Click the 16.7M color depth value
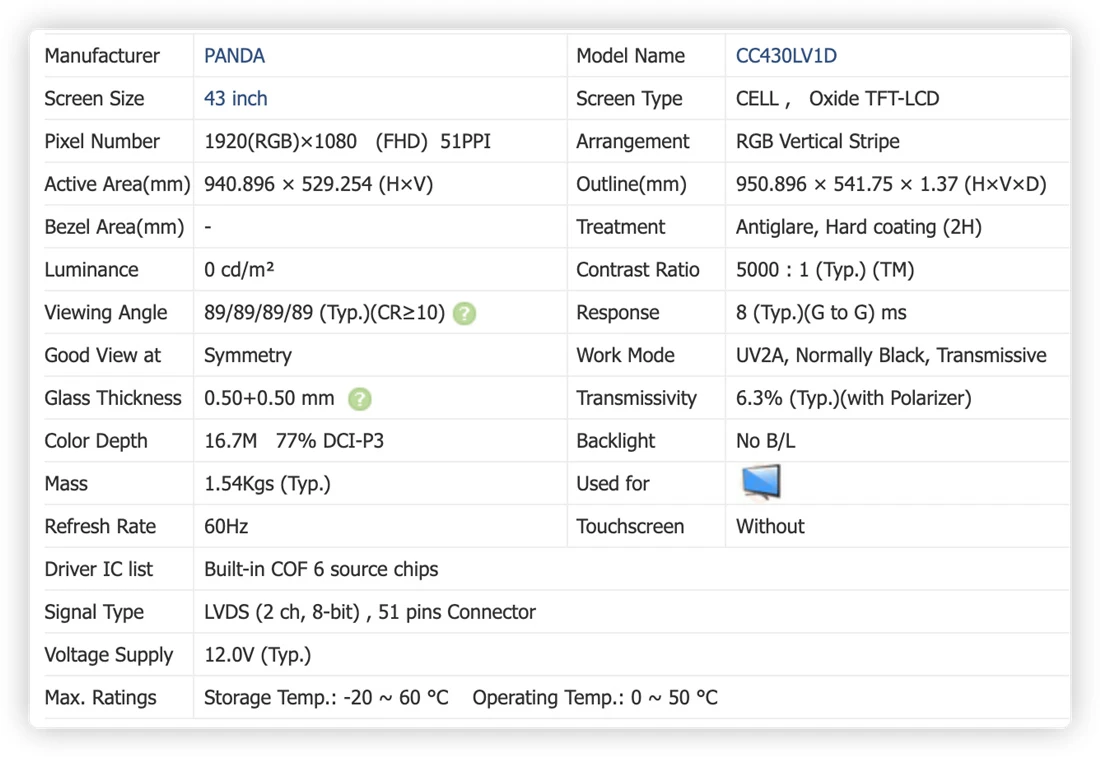This screenshot has width=1100, height=757. tap(231, 441)
